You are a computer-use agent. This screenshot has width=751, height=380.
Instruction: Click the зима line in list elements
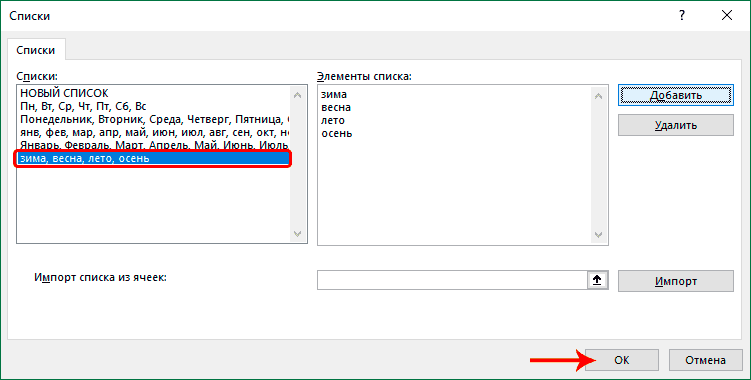pos(334,94)
